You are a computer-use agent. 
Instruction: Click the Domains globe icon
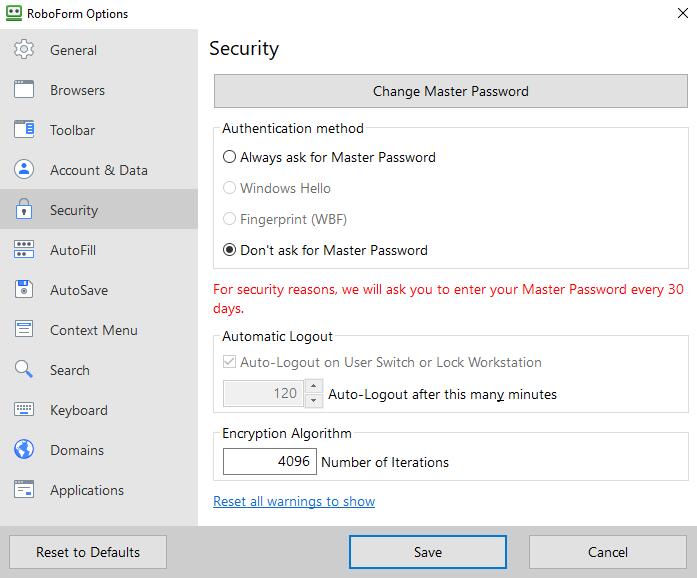point(25,450)
